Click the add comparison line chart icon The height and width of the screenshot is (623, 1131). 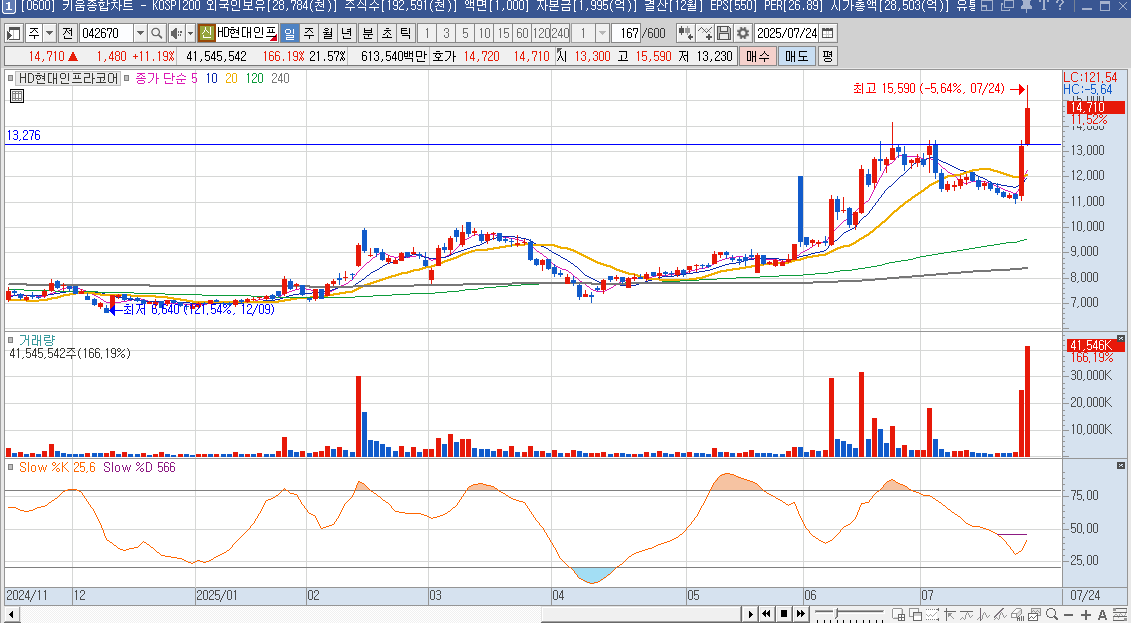click(x=705, y=33)
